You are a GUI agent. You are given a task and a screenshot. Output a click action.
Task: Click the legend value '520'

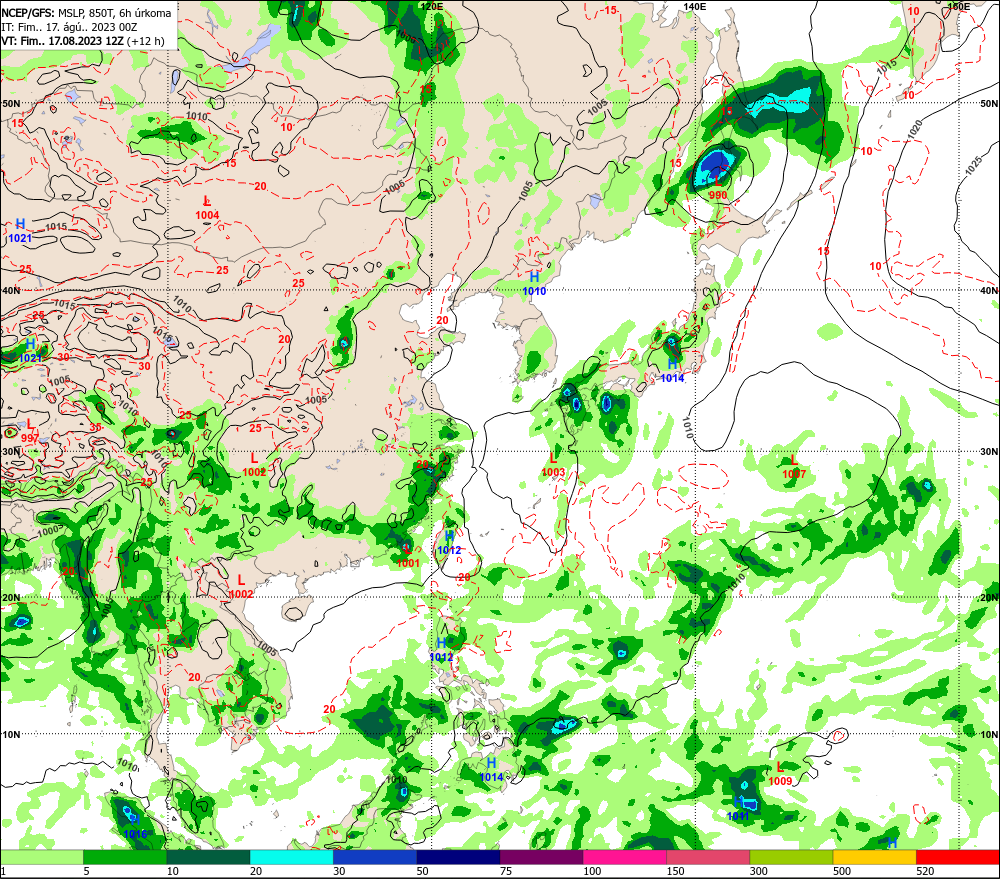coord(925,871)
